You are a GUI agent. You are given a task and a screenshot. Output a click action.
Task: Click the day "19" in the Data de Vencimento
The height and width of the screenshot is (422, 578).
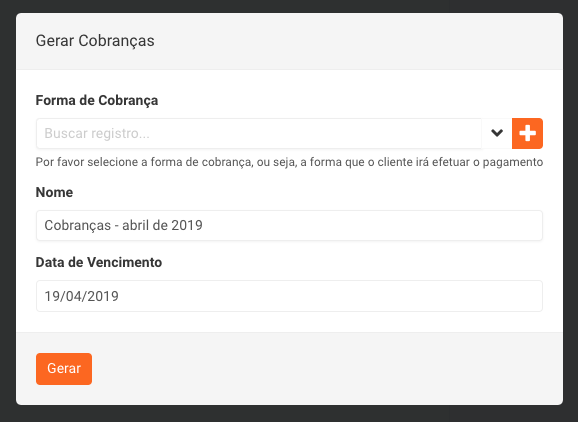click(51, 296)
